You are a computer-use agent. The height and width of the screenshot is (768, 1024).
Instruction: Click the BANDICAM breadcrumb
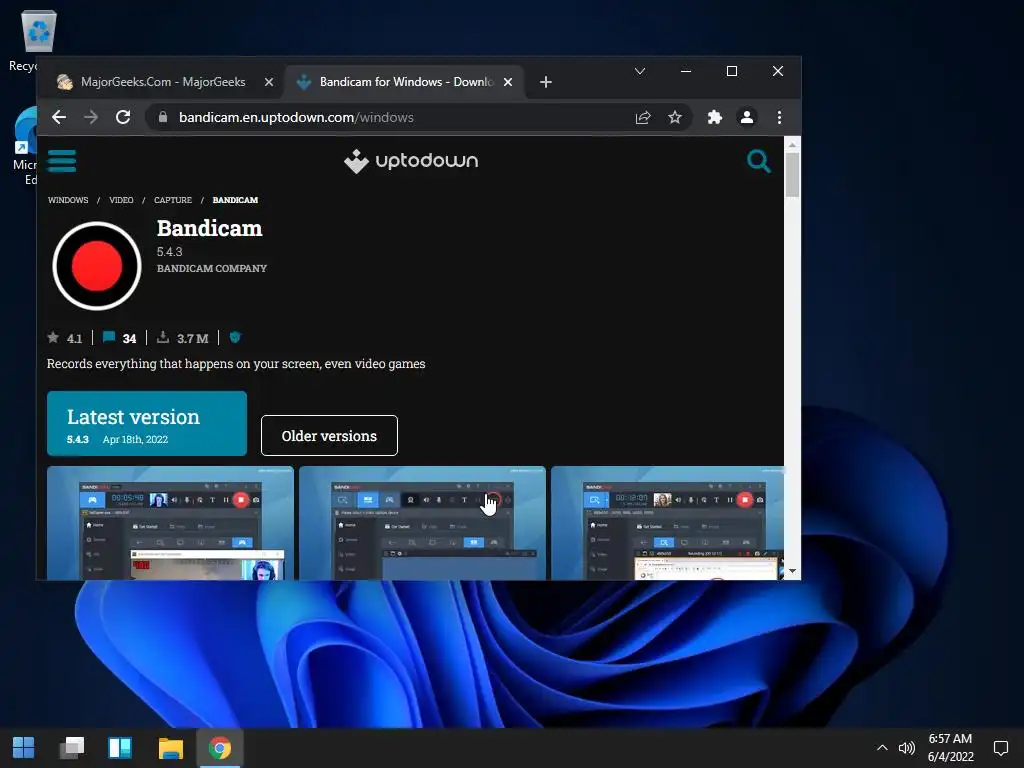click(235, 200)
